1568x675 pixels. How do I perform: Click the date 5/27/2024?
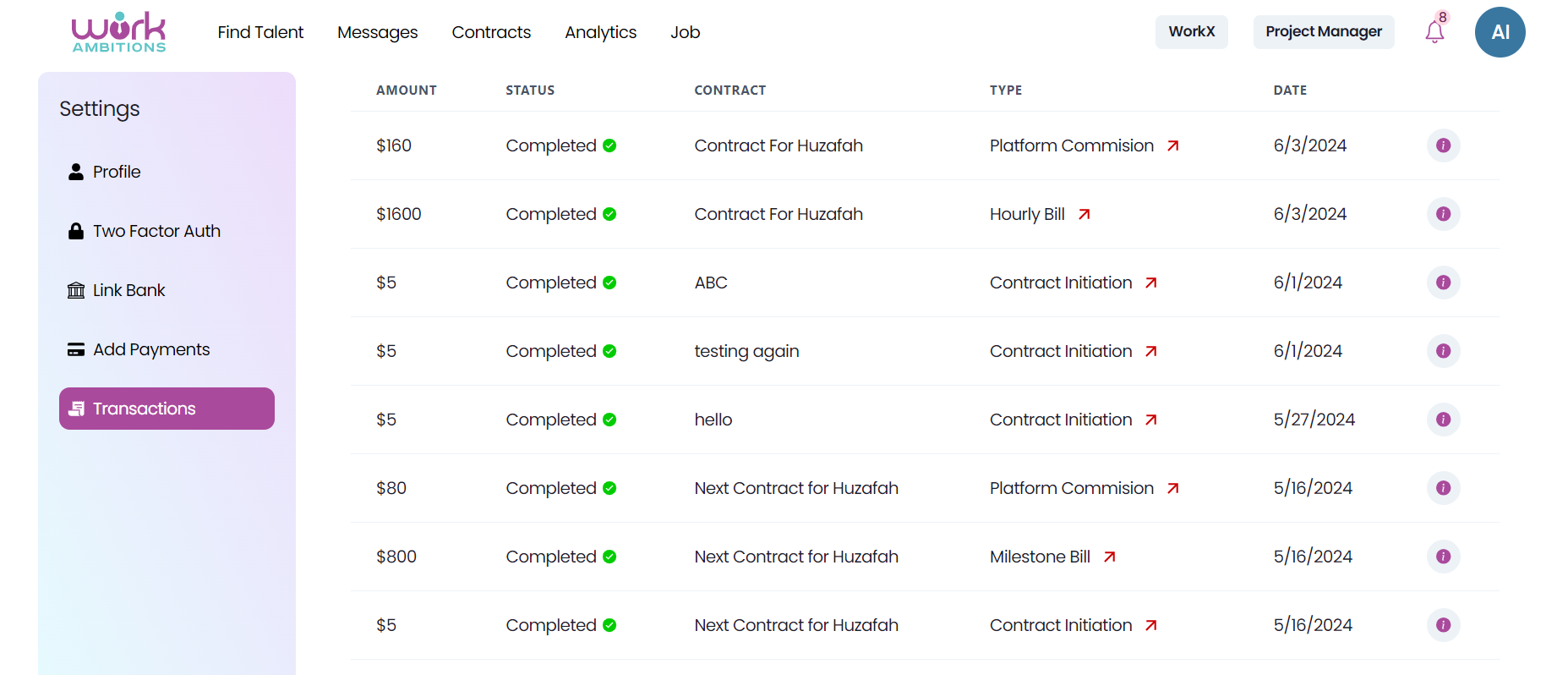[x=1314, y=420]
